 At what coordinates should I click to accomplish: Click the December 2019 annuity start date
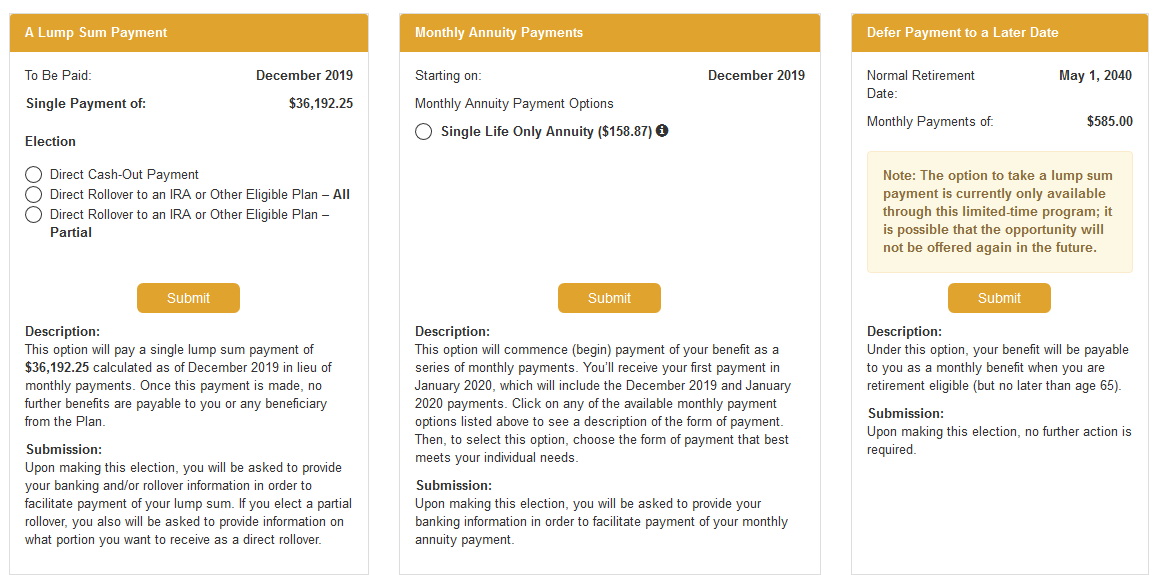click(756, 75)
